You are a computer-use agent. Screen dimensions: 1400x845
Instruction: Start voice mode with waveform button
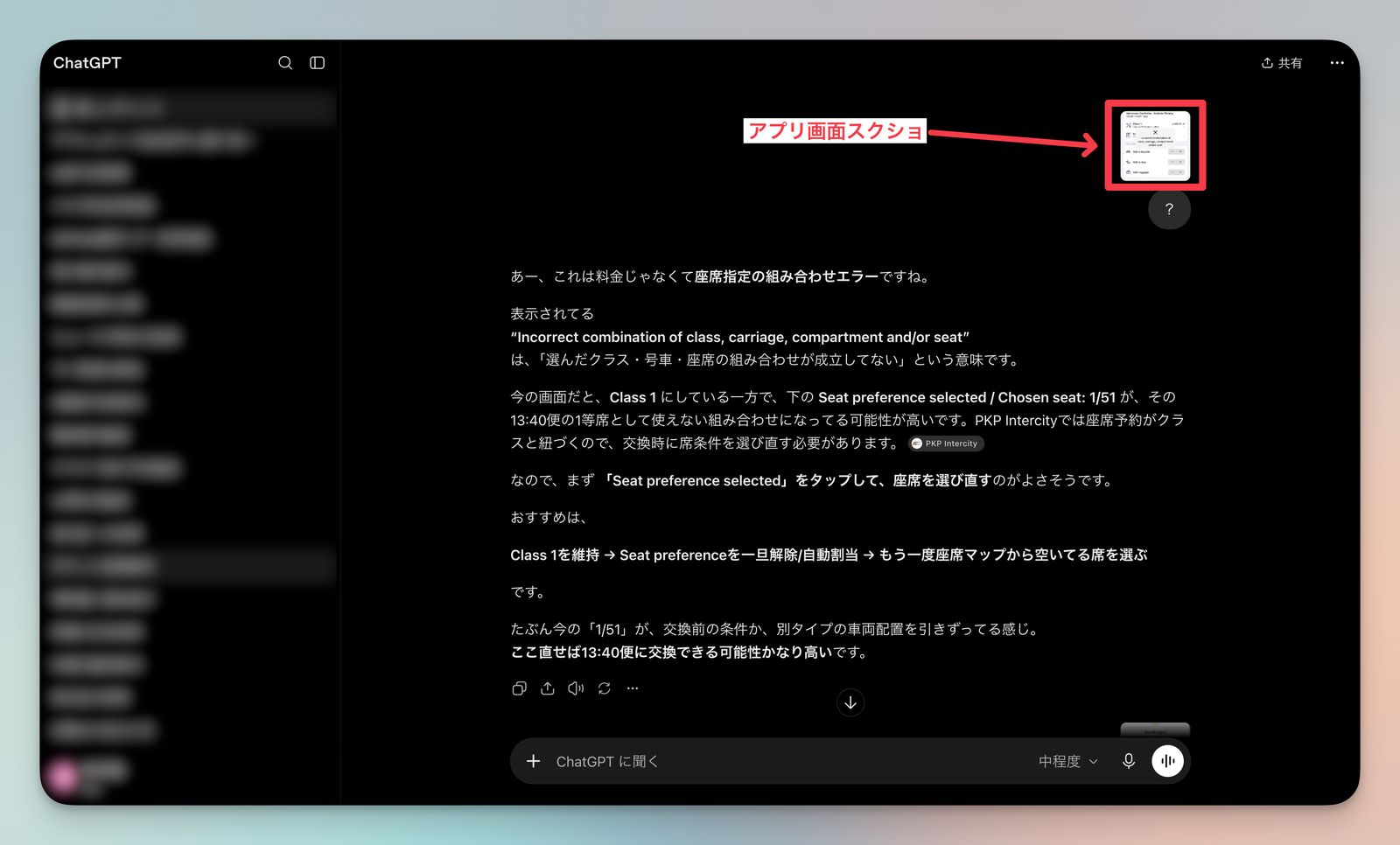click(x=1168, y=761)
